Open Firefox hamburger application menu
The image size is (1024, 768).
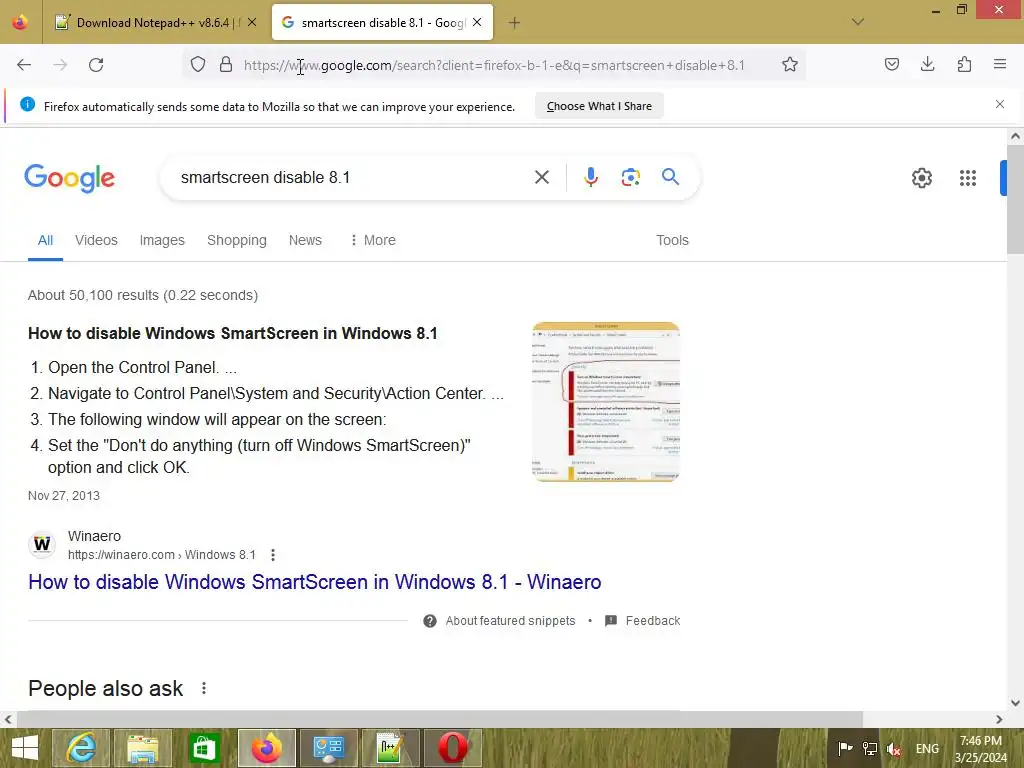tap(1000, 64)
